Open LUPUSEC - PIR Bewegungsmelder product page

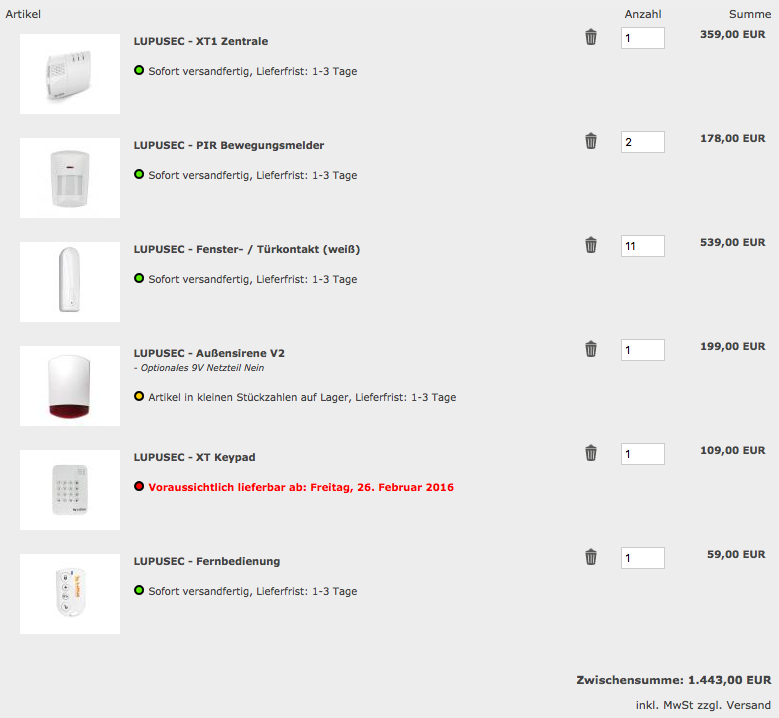click(229, 145)
